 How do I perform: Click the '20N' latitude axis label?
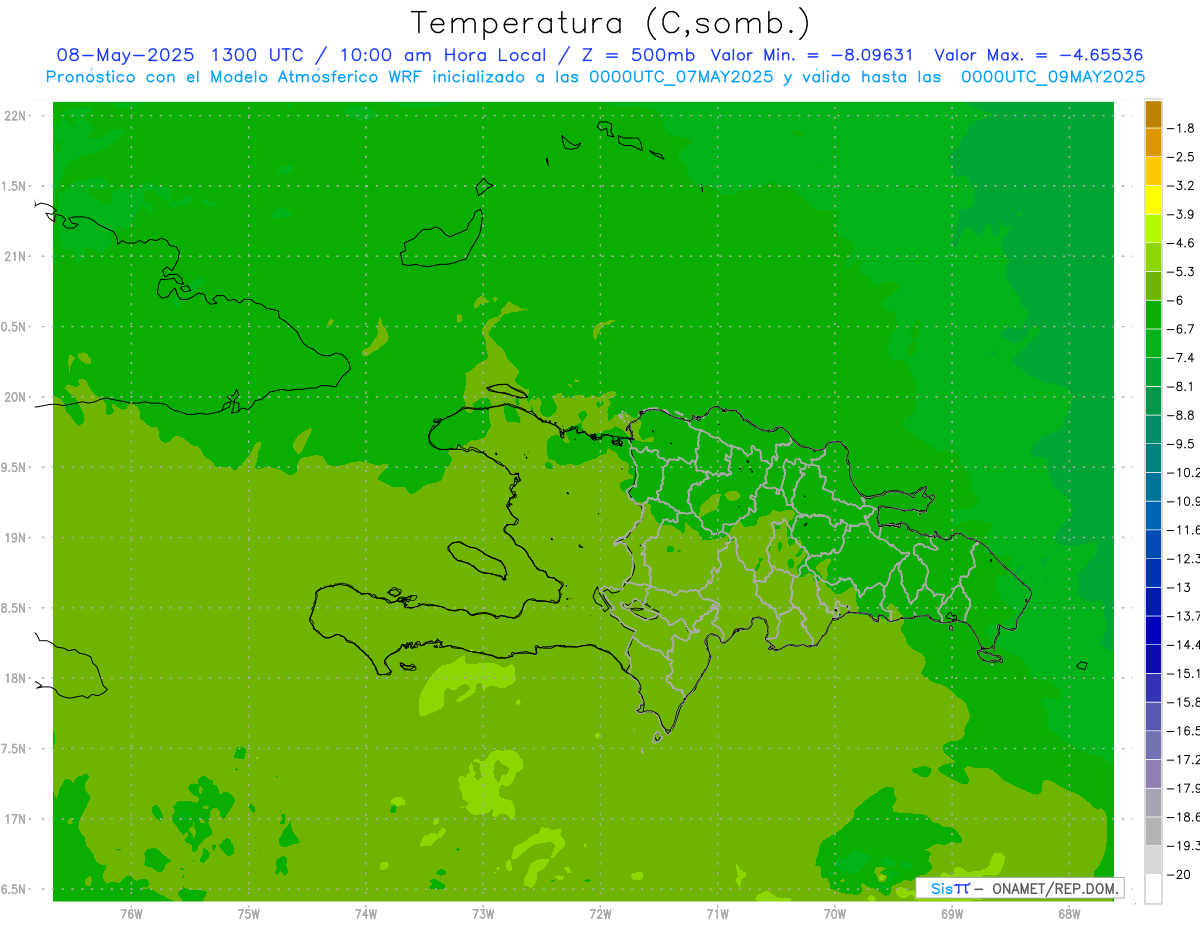pos(16,397)
